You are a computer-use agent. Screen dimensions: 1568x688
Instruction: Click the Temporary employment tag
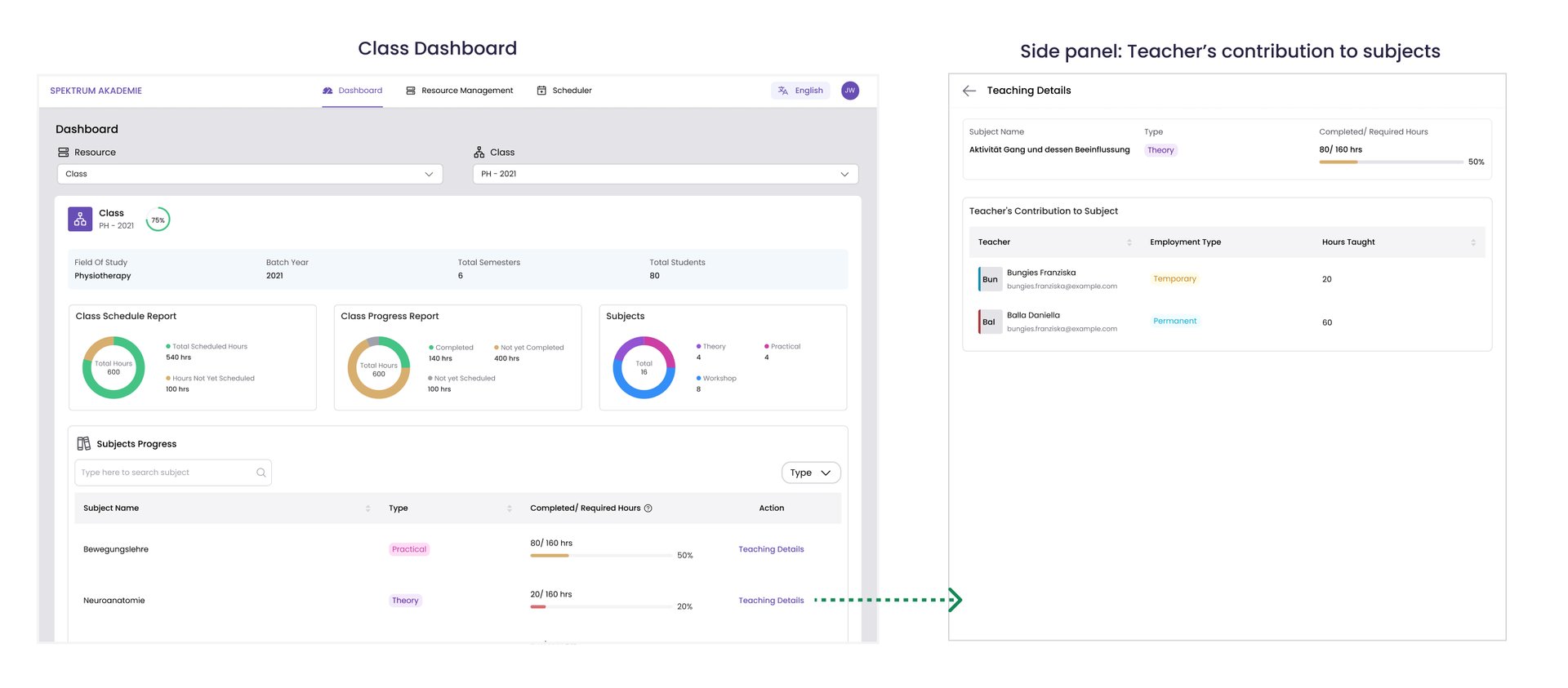[1174, 279]
